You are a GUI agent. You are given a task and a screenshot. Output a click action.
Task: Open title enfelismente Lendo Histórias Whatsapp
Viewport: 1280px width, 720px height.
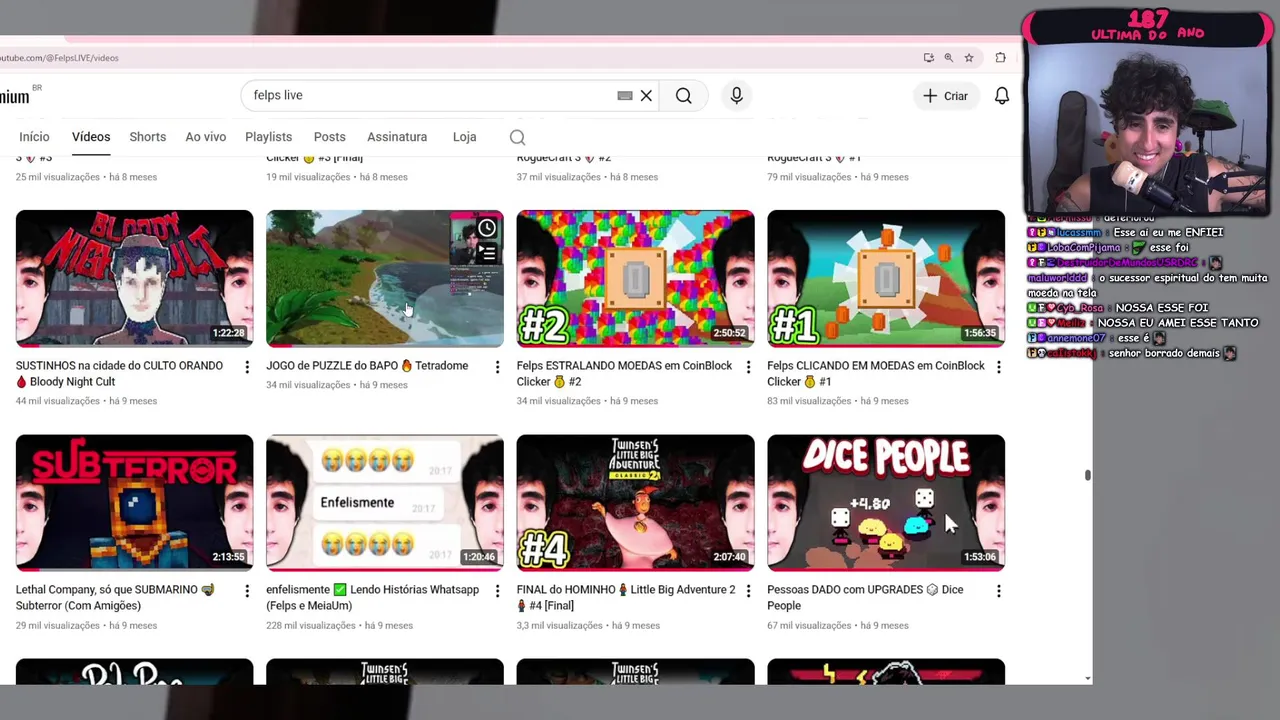coord(372,598)
